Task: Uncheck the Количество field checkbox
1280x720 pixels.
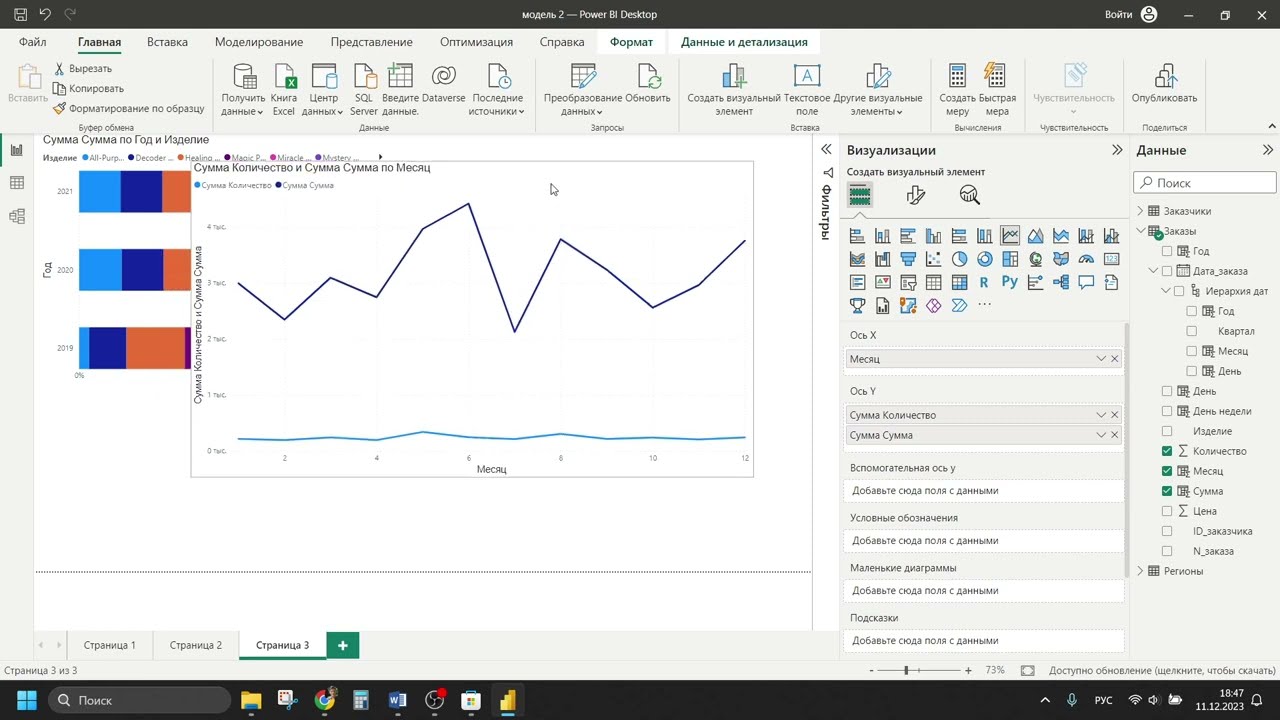Action: [1167, 451]
